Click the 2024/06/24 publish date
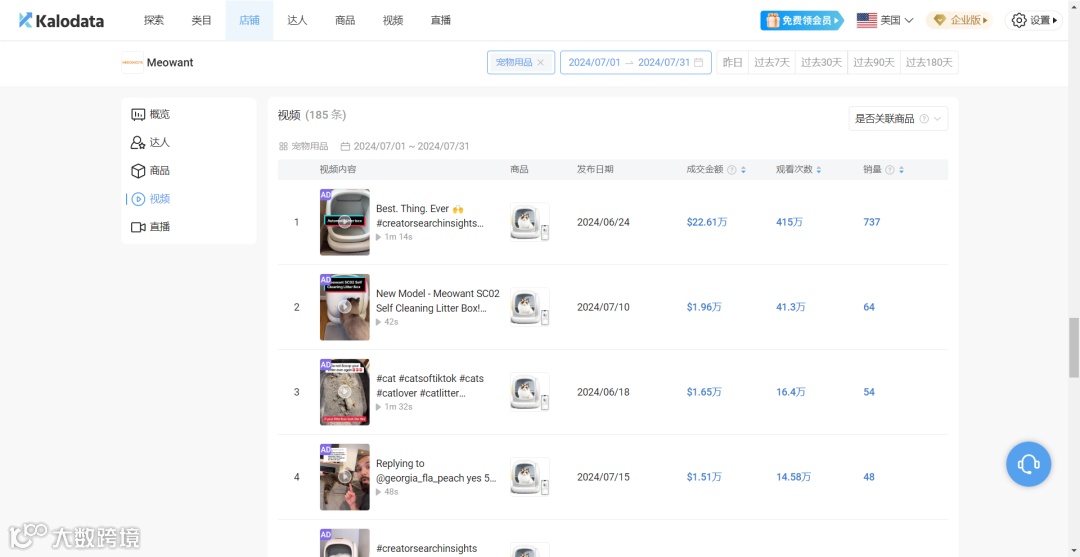The width and height of the screenshot is (1080, 557). coord(603,222)
